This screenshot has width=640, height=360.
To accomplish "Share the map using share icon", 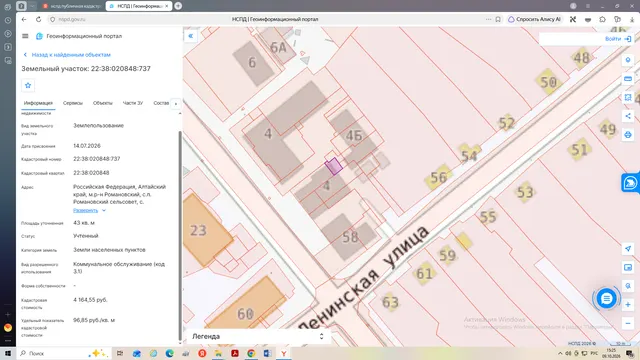I will coord(628,116).
